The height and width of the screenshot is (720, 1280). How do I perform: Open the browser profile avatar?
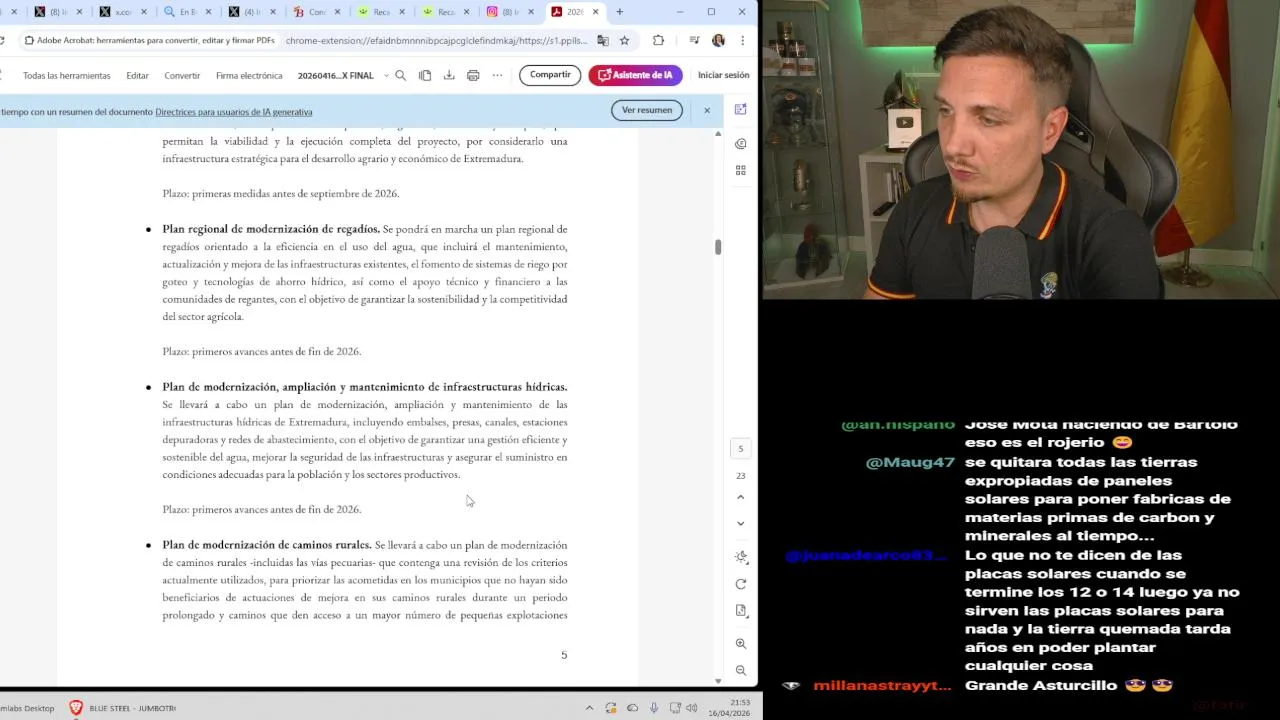718,41
